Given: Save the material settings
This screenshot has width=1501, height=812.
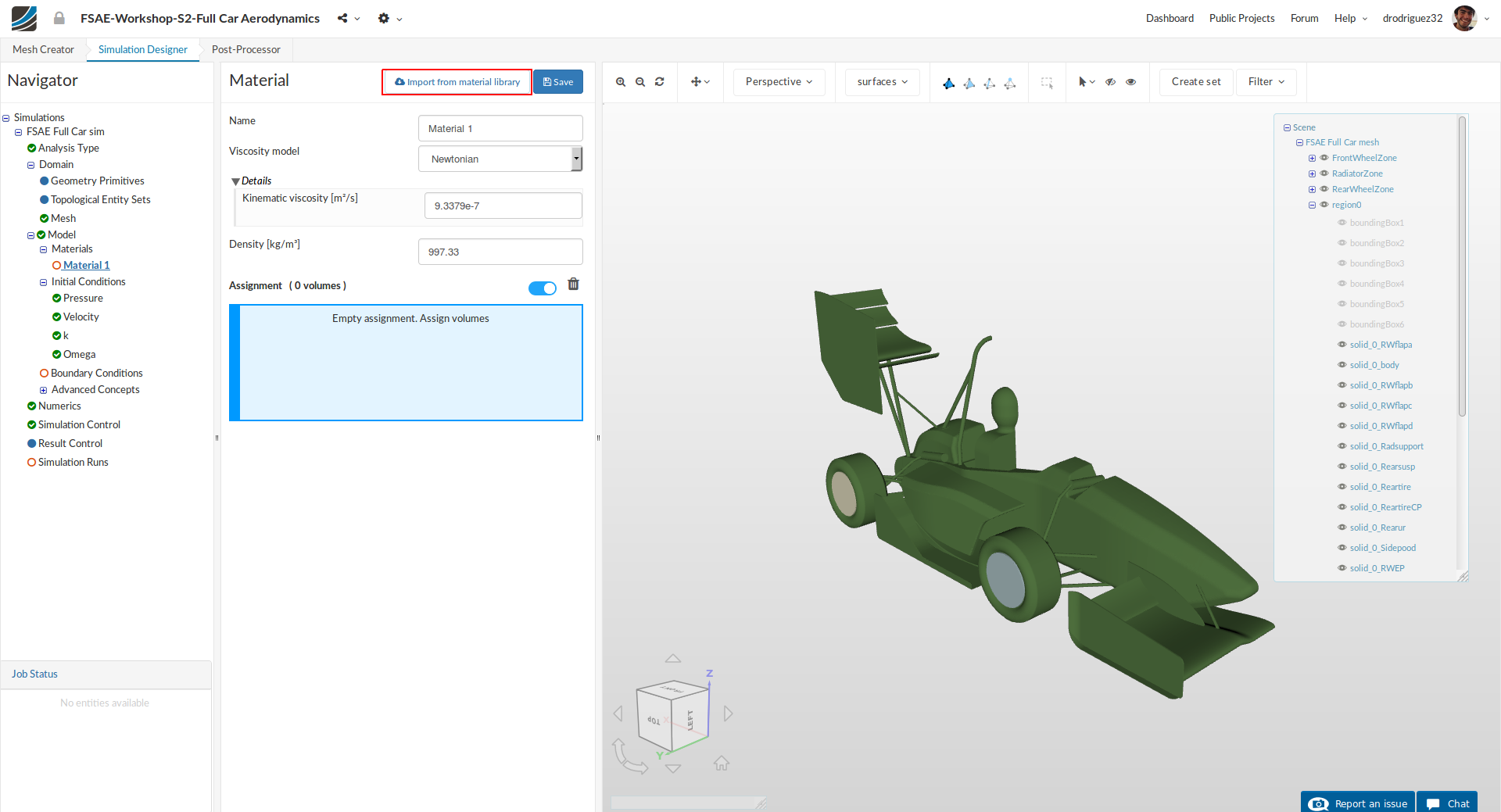Looking at the screenshot, I should [x=558, y=82].
